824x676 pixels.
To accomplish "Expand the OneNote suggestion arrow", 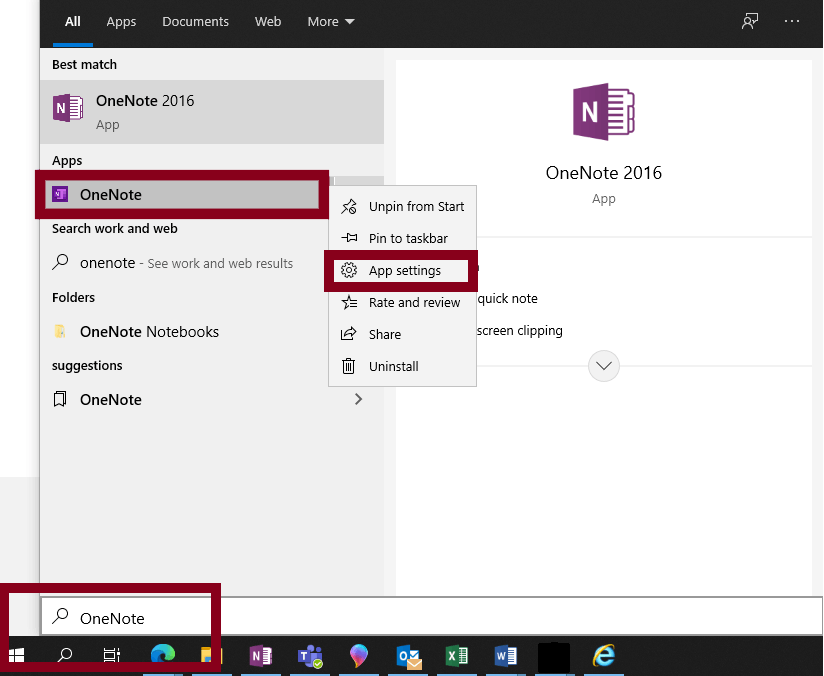I will click(358, 399).
